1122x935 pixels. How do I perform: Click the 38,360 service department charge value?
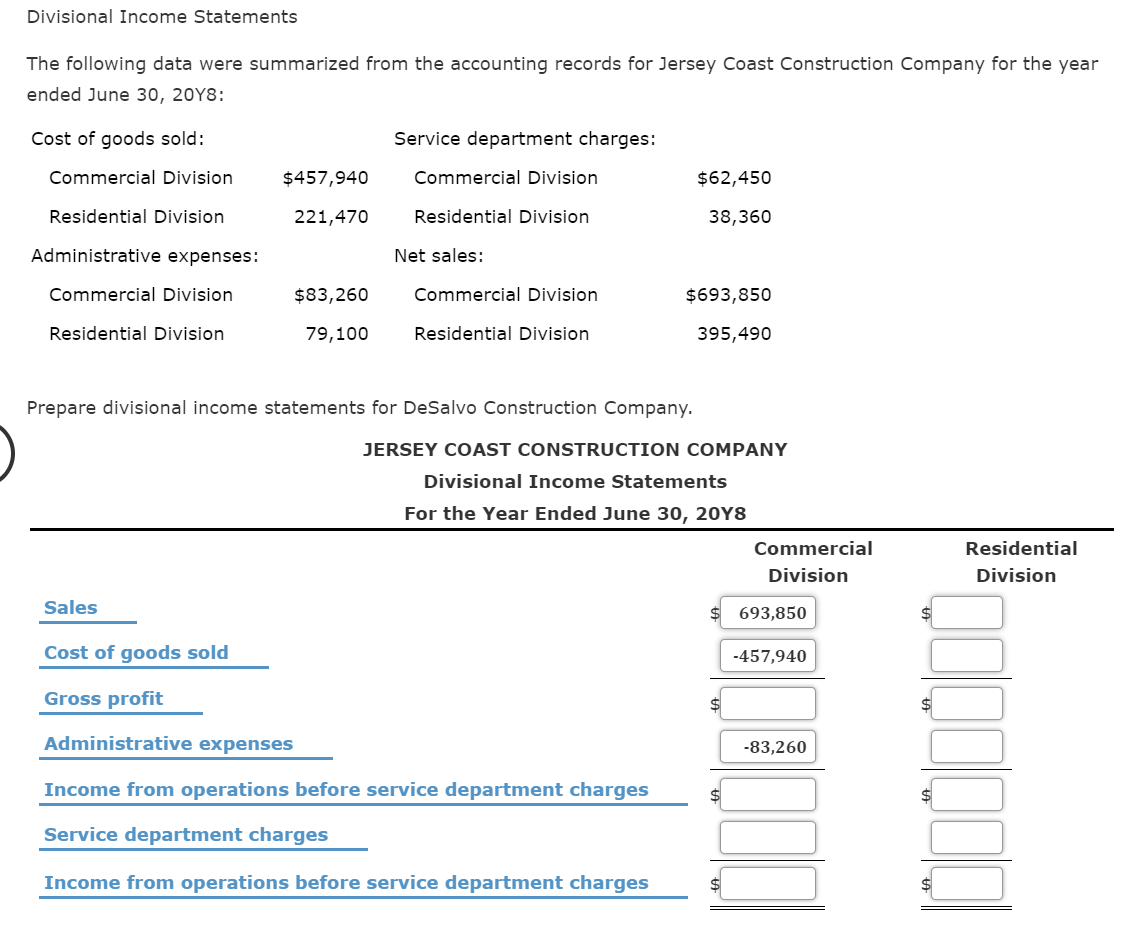pos(740,217)
